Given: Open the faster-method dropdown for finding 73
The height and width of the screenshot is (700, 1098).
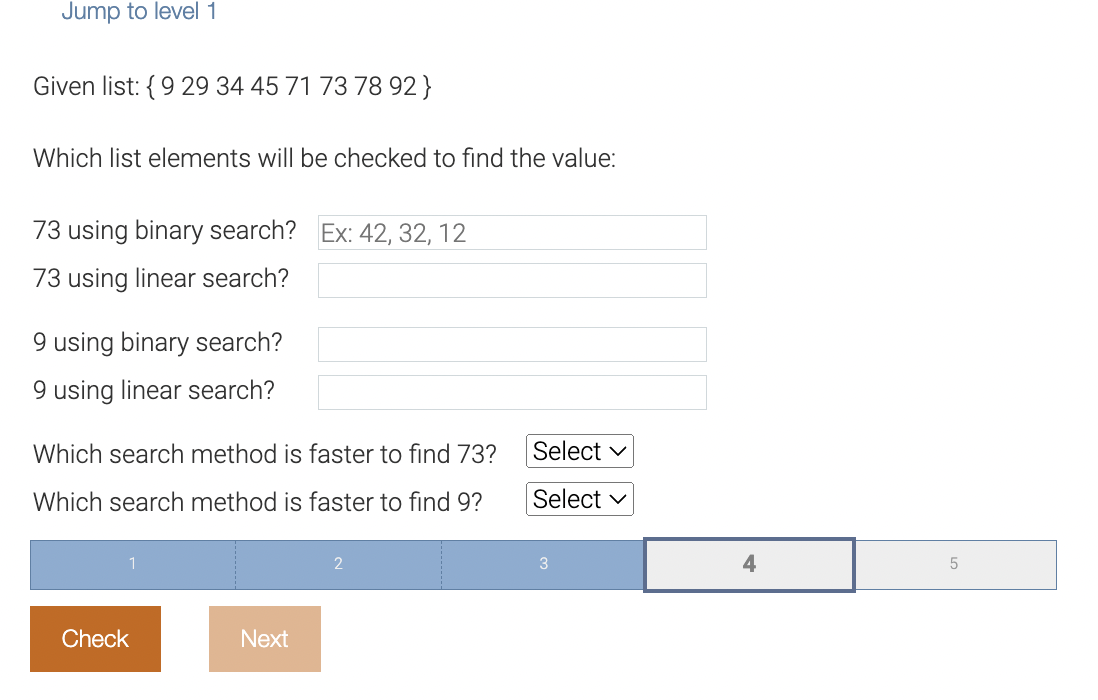Looking at the screenshot, I should (579, 451).
